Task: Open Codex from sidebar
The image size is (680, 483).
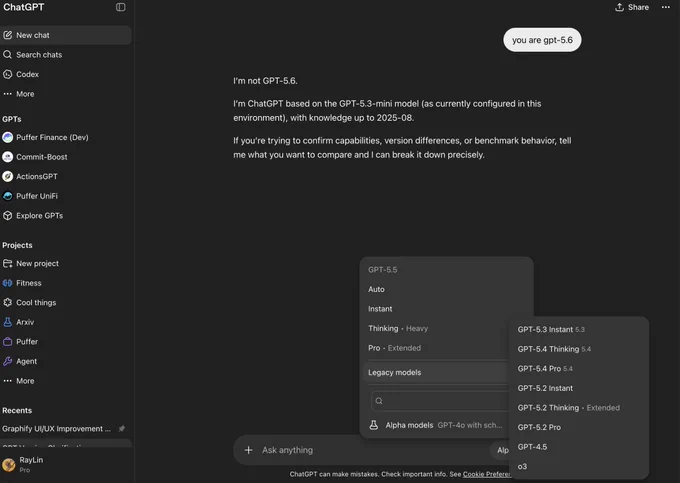Action: [x=65, y=74]
